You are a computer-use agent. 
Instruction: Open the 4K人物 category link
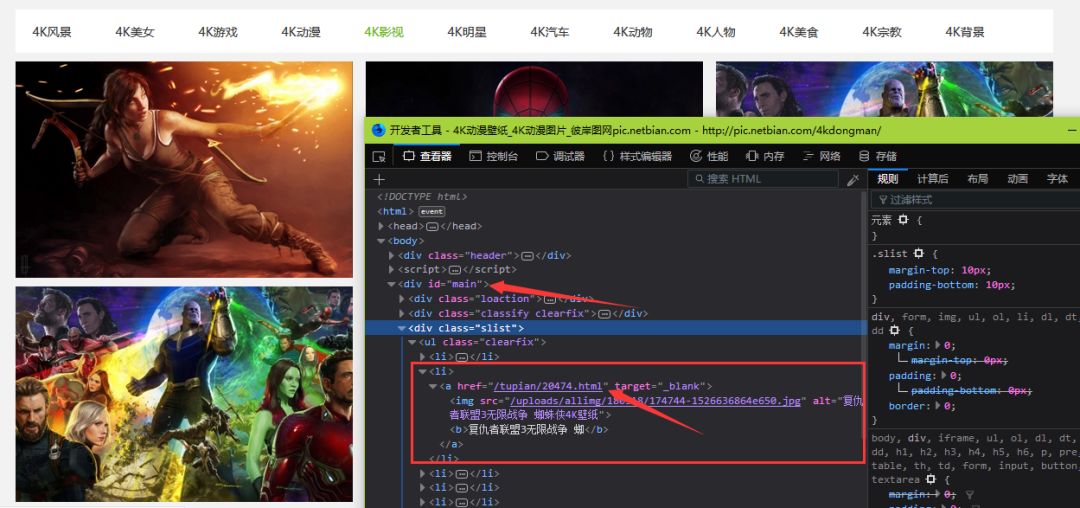(716, 32)
